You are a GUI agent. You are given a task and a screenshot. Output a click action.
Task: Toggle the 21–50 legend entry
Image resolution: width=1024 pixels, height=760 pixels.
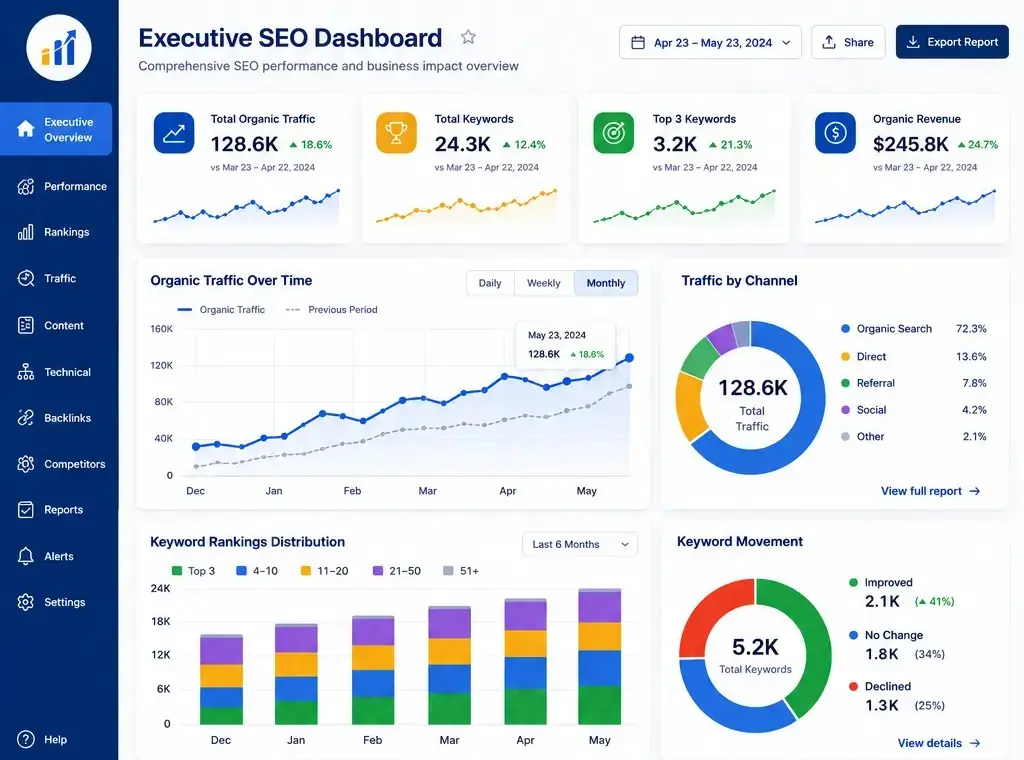tap(396, 571)
